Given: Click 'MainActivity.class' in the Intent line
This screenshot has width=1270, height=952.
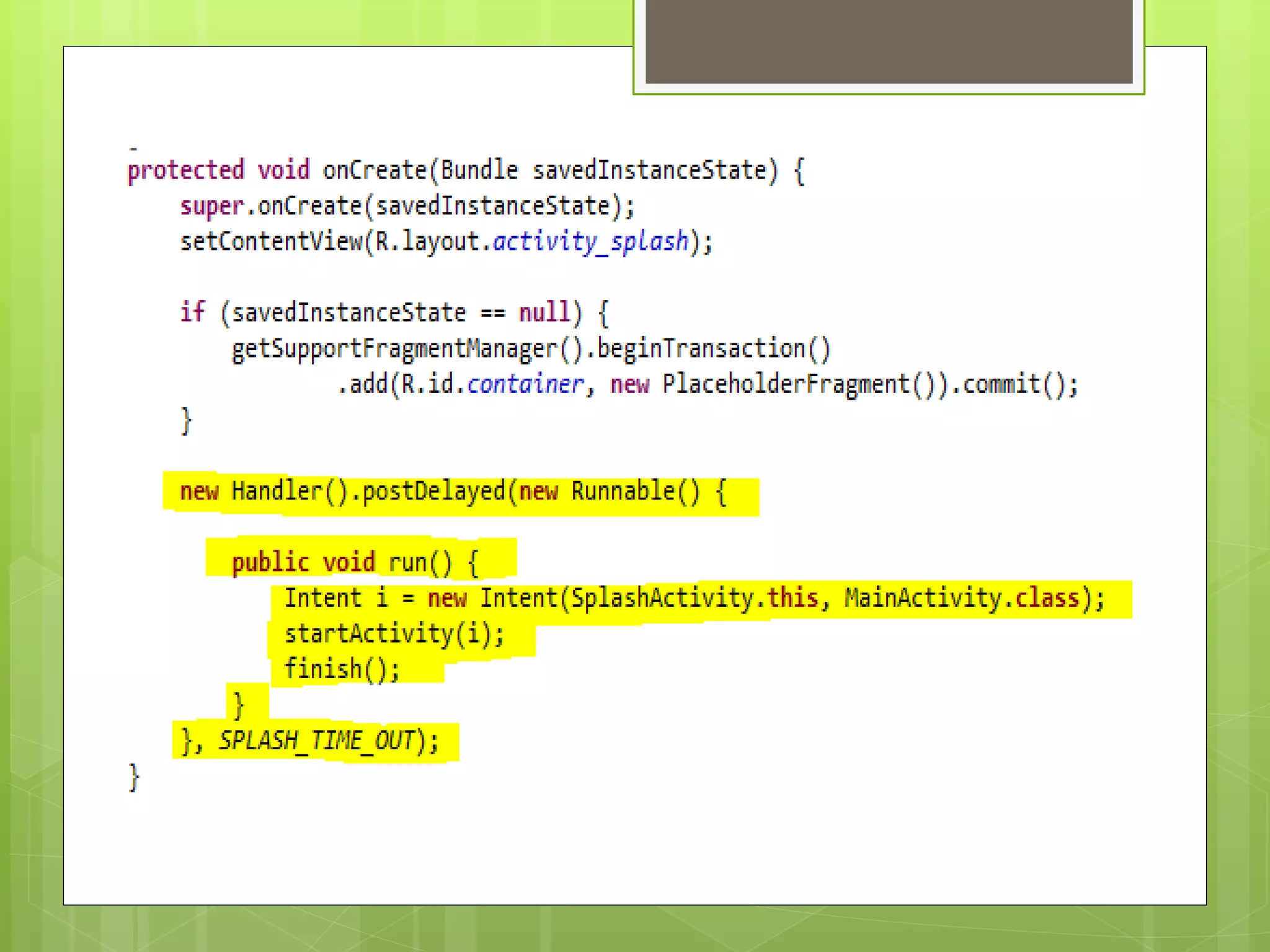Looking at the screenshot, I should click(961, 599).
